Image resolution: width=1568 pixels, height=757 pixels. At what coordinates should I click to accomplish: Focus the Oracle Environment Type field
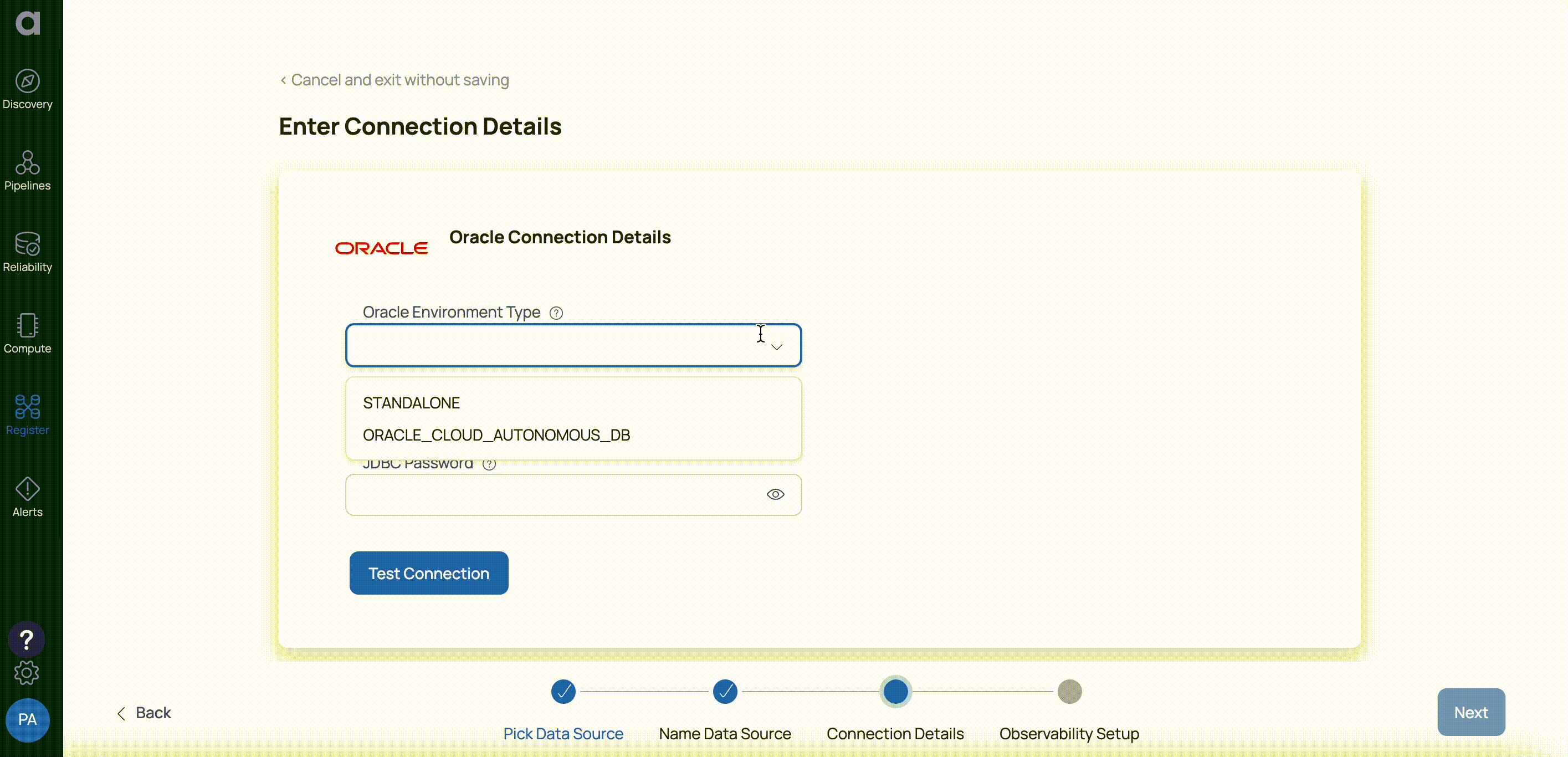[x=573, y=345]
